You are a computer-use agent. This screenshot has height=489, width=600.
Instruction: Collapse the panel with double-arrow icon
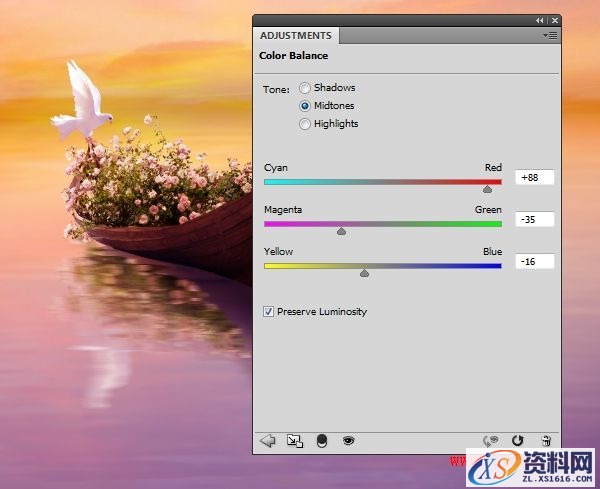pyautogui.click(x=540, y=20)
